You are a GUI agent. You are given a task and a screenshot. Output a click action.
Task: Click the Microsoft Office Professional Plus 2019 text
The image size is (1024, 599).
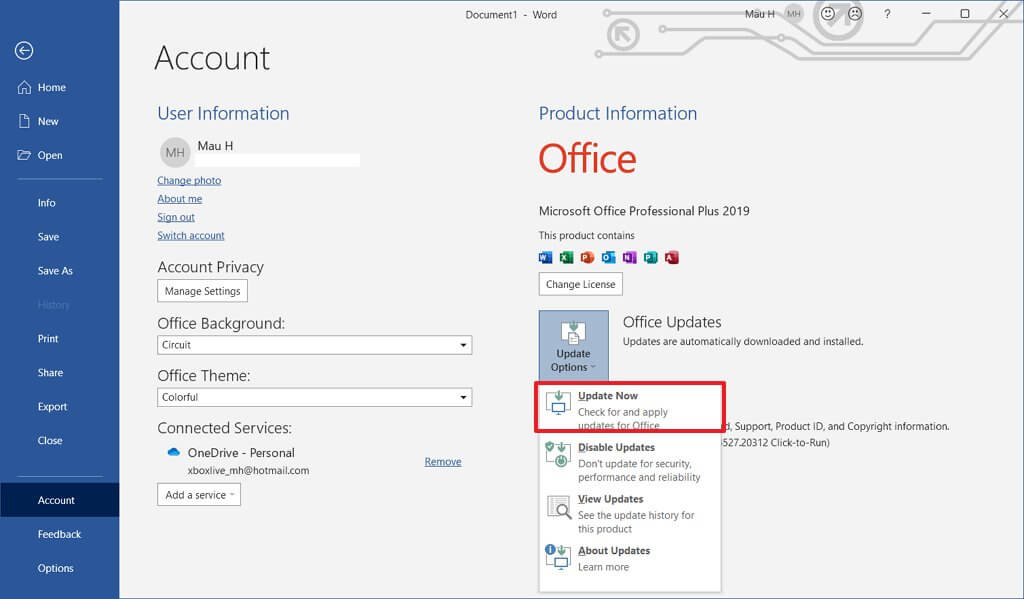[x=644, y=211]
